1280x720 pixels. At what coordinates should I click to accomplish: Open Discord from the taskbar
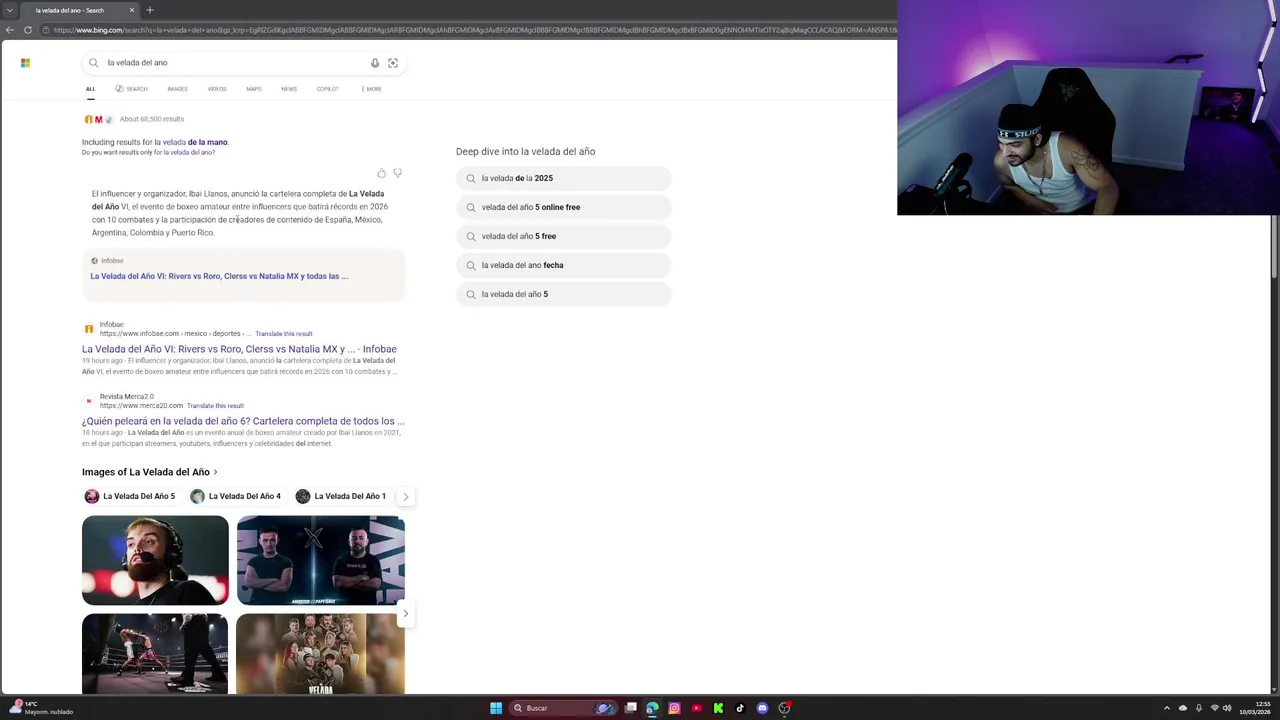click(762, 708)
